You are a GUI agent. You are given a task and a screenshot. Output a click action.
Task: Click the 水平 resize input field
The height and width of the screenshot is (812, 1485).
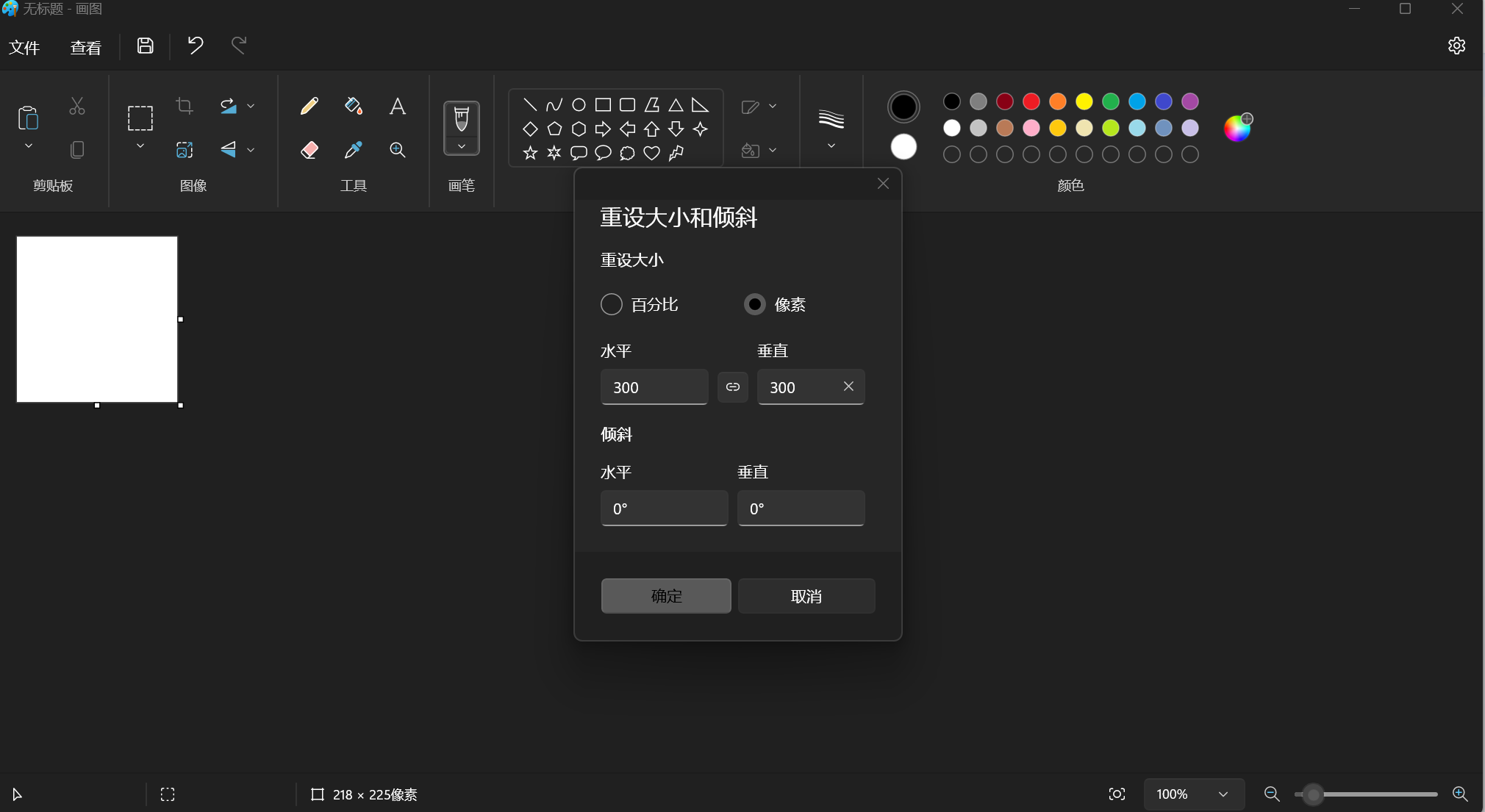pos(654,387)
